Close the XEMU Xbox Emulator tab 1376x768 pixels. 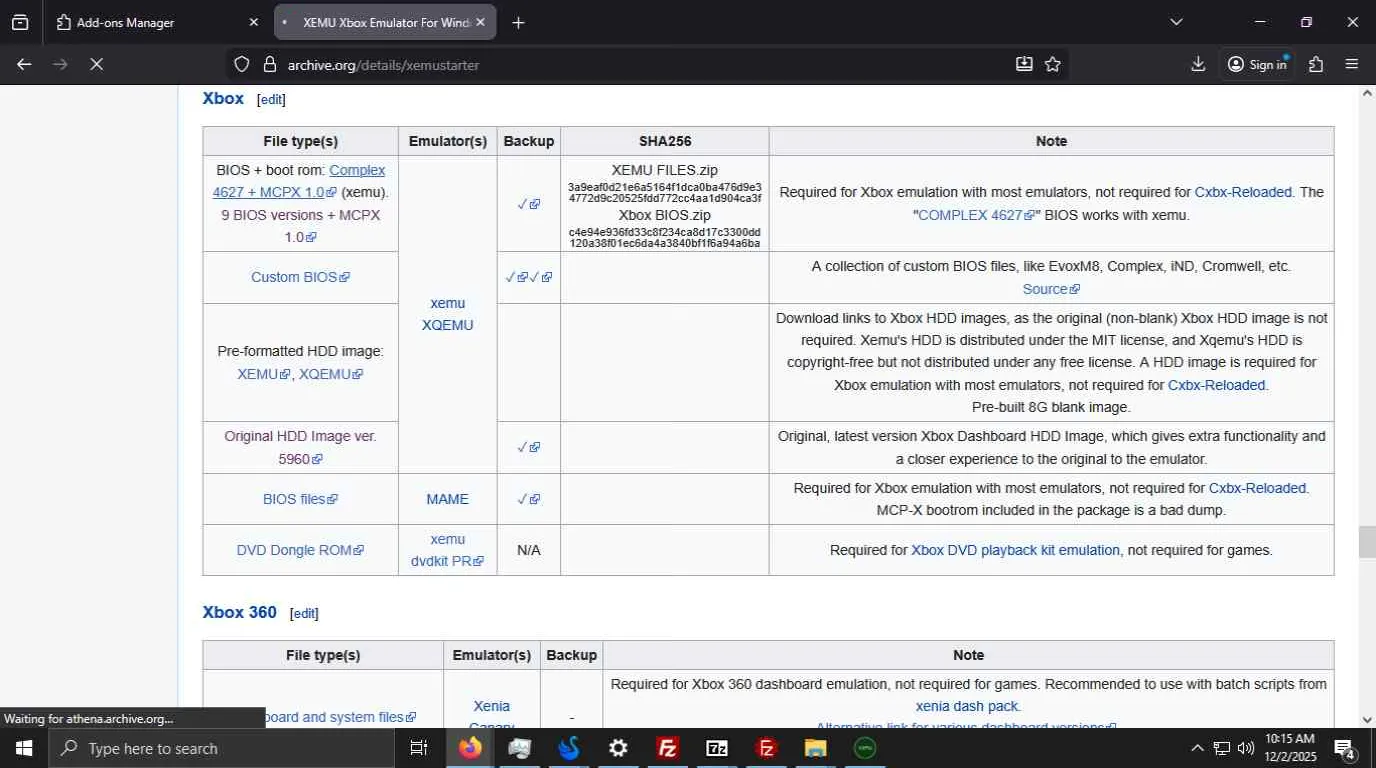(x=480, y=22)
